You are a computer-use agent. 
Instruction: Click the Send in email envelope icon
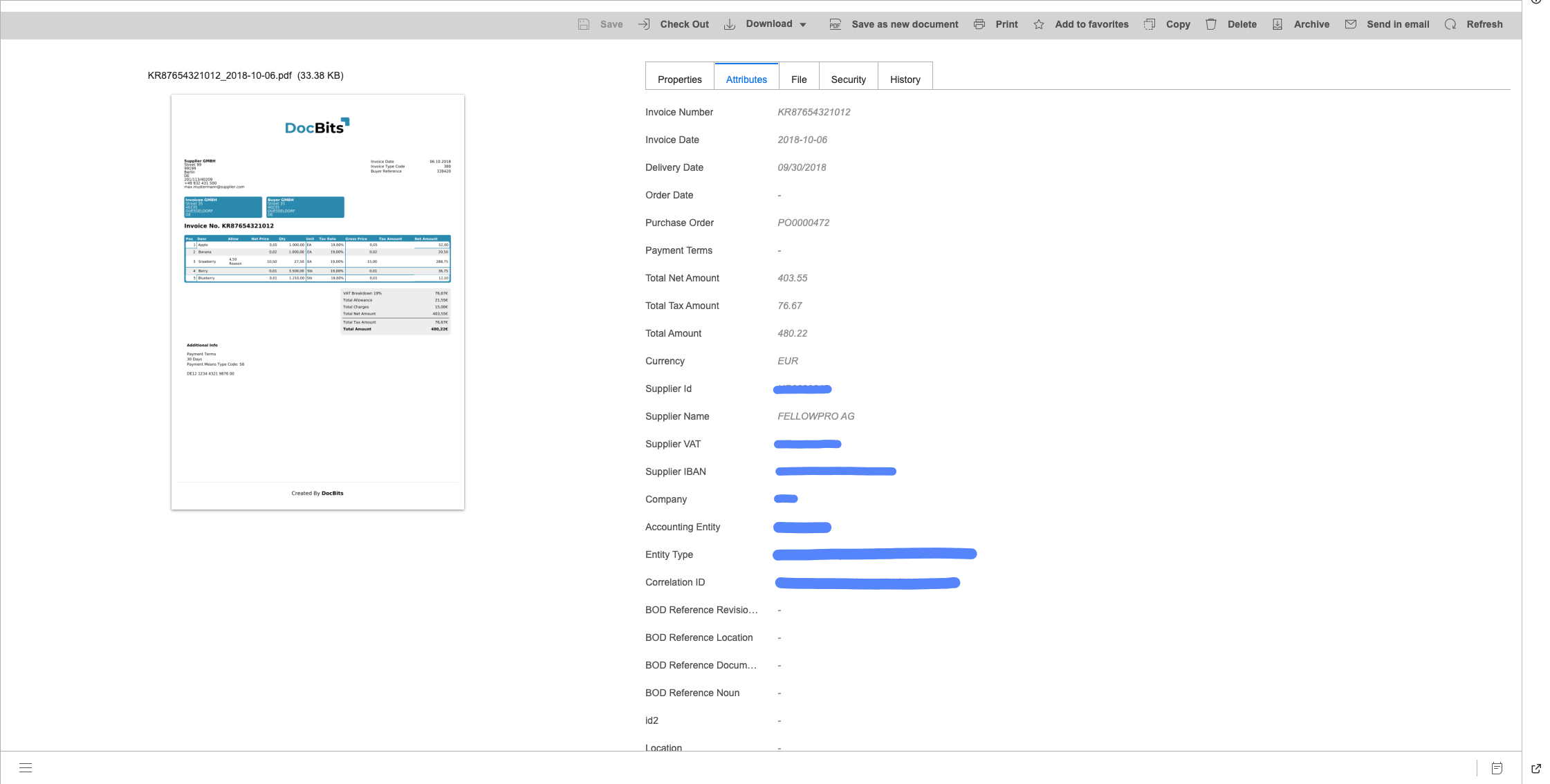point(1351,24)
